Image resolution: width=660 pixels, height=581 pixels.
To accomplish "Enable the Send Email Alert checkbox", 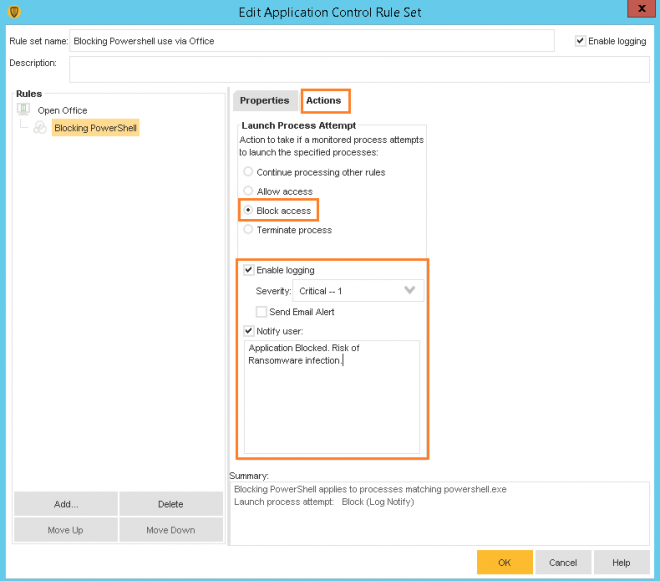I will pyautogui.click(x=262, y=312).
